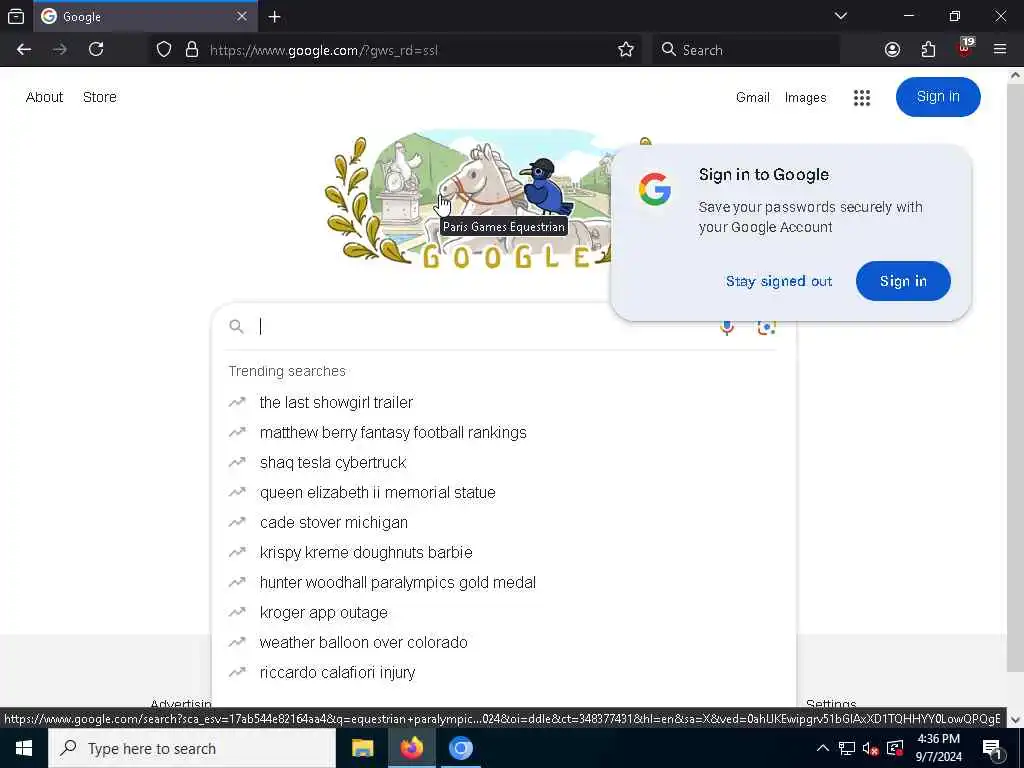Screen dimensions: 1024x768
Task: Open the uBlock shield extension icon
Action: click(965, 48)
